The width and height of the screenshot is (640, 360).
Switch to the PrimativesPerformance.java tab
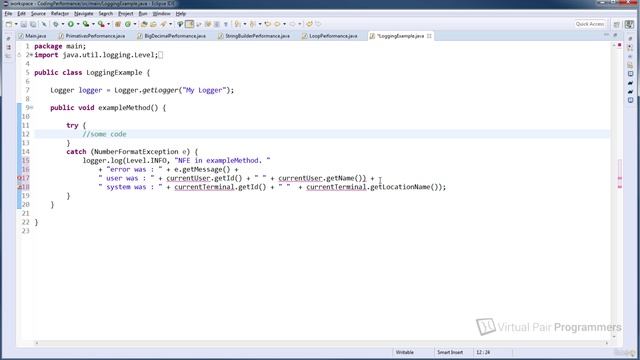tap(92, 36)
